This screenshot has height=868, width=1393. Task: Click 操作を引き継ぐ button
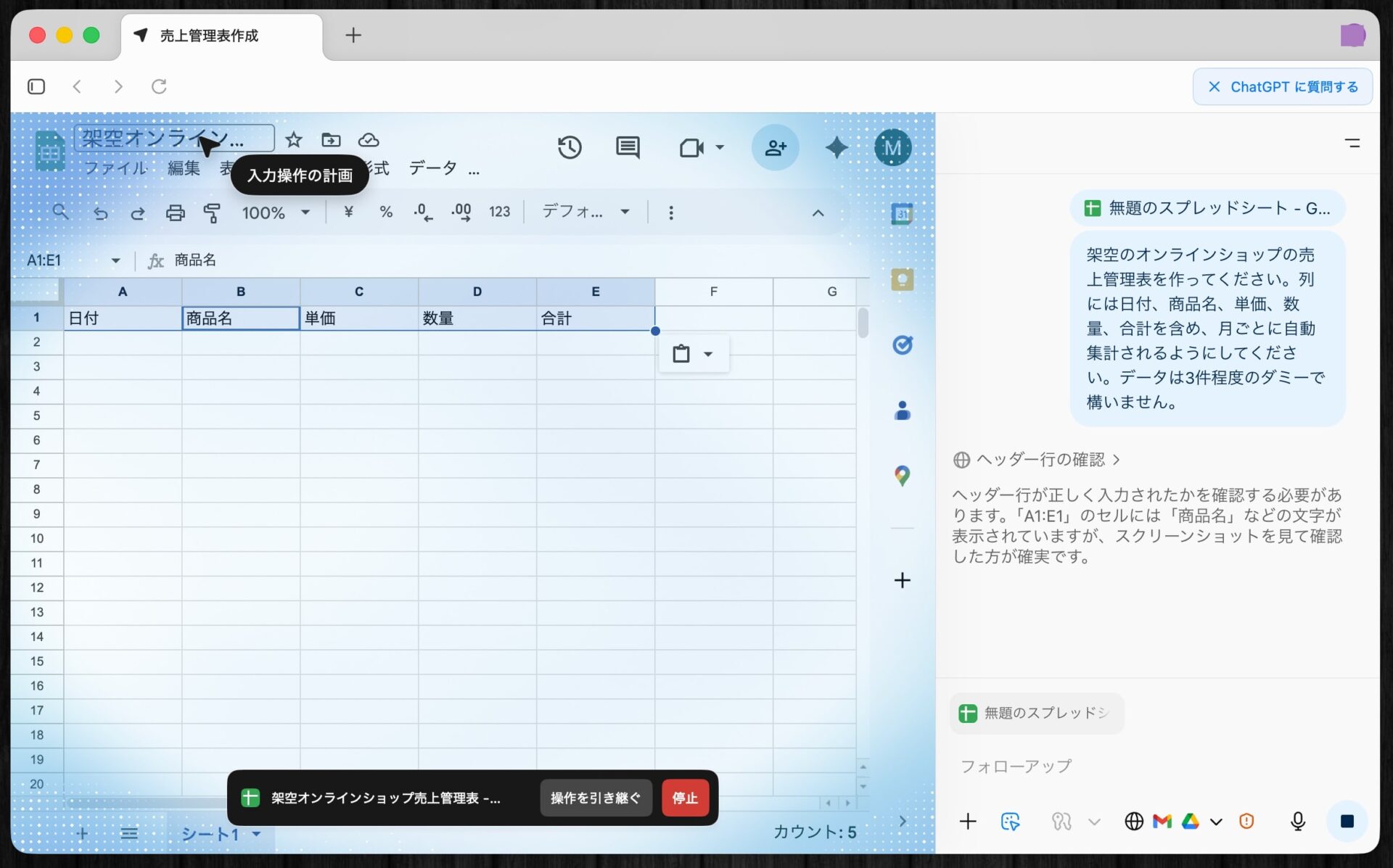click(x=595, y=798)
